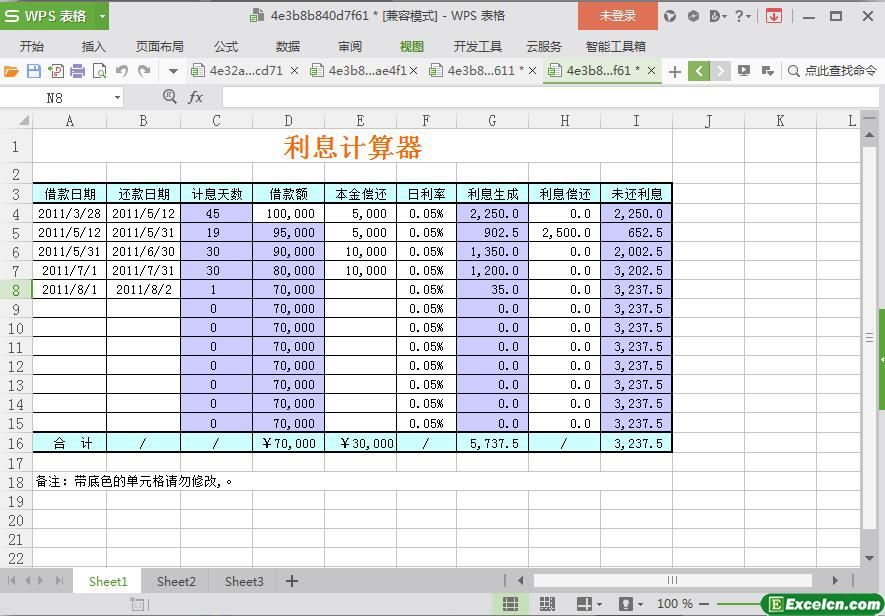
Task: Click the horizontal scrollbar thumb
Action: point(672,580)
